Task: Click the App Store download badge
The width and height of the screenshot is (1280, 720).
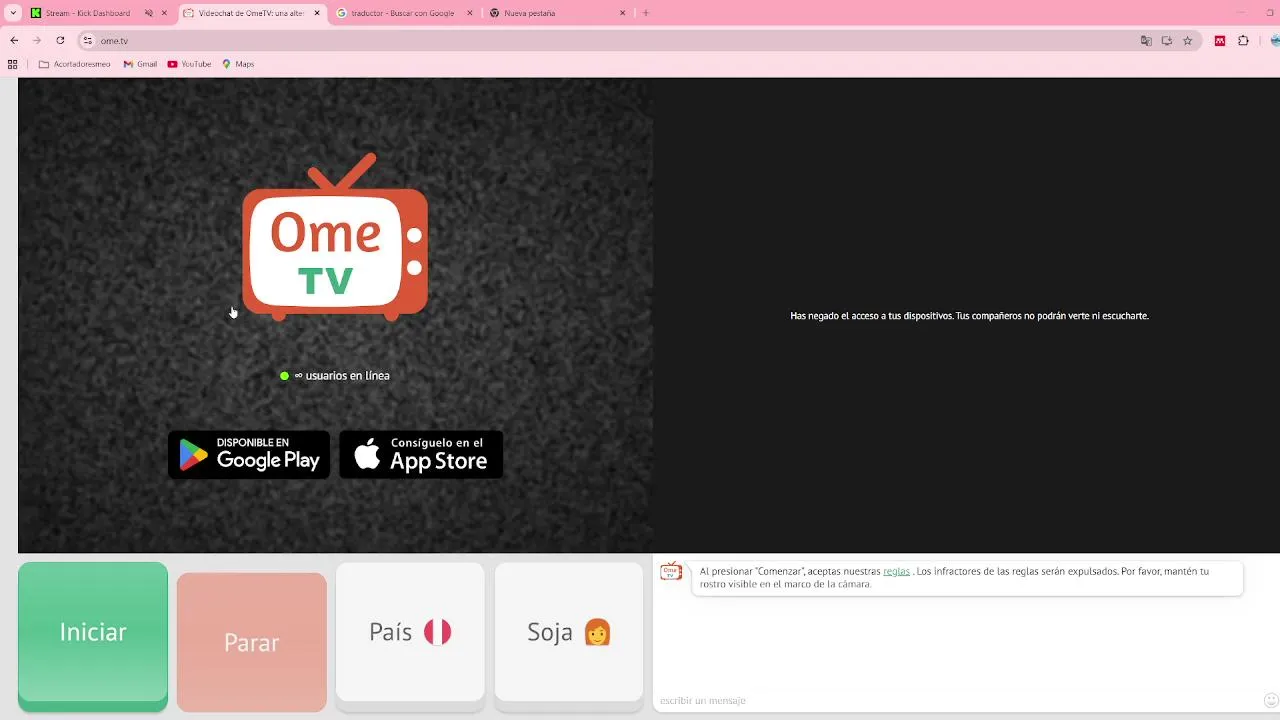Action: point(421,455)
